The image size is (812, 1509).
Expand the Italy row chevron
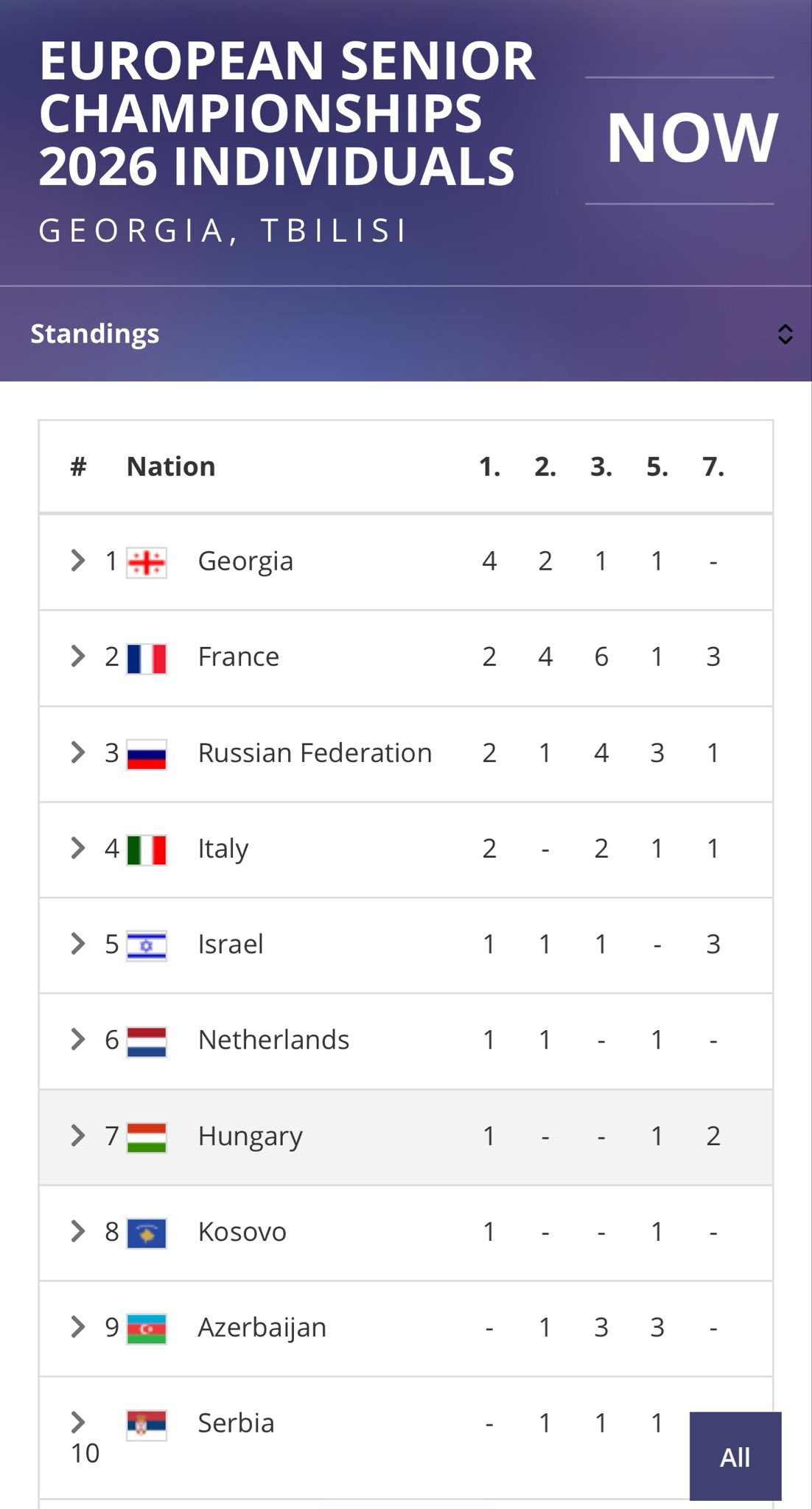pos(78,848)
